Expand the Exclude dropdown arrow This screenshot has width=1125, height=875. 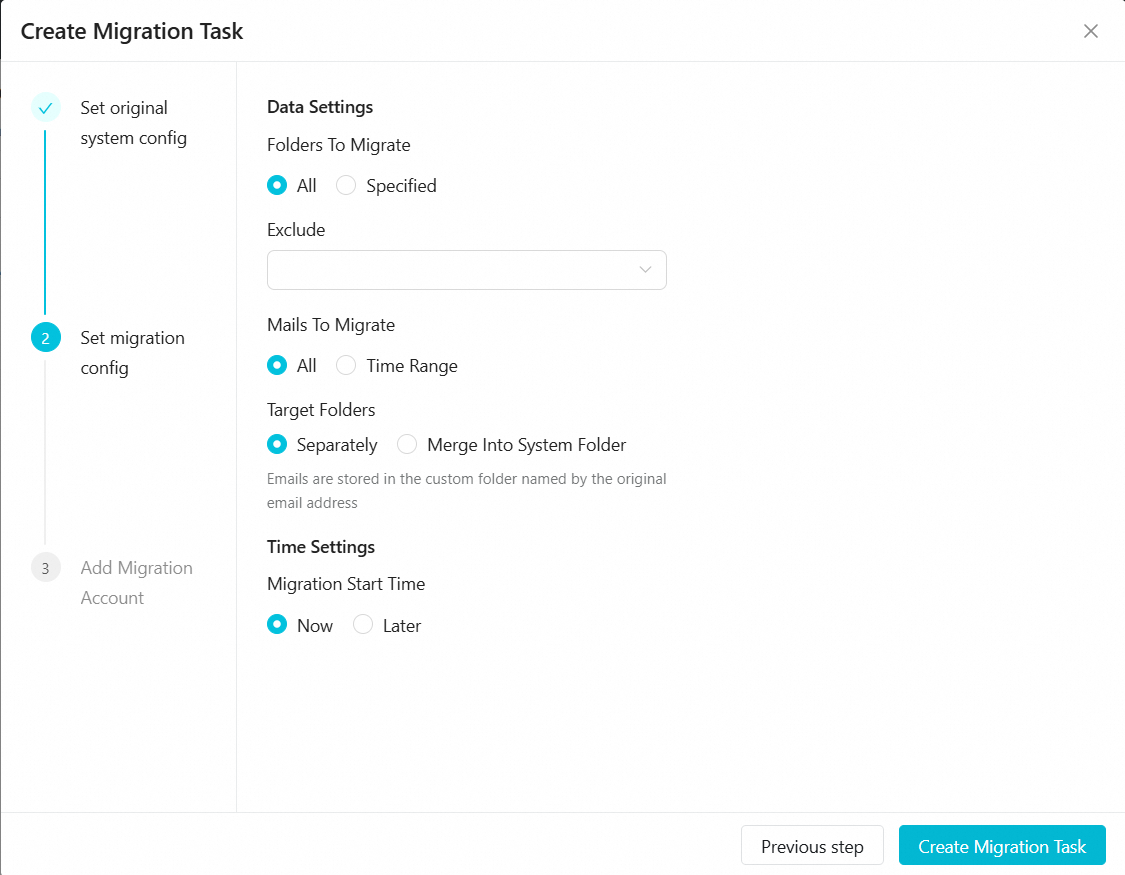point(645,270)
